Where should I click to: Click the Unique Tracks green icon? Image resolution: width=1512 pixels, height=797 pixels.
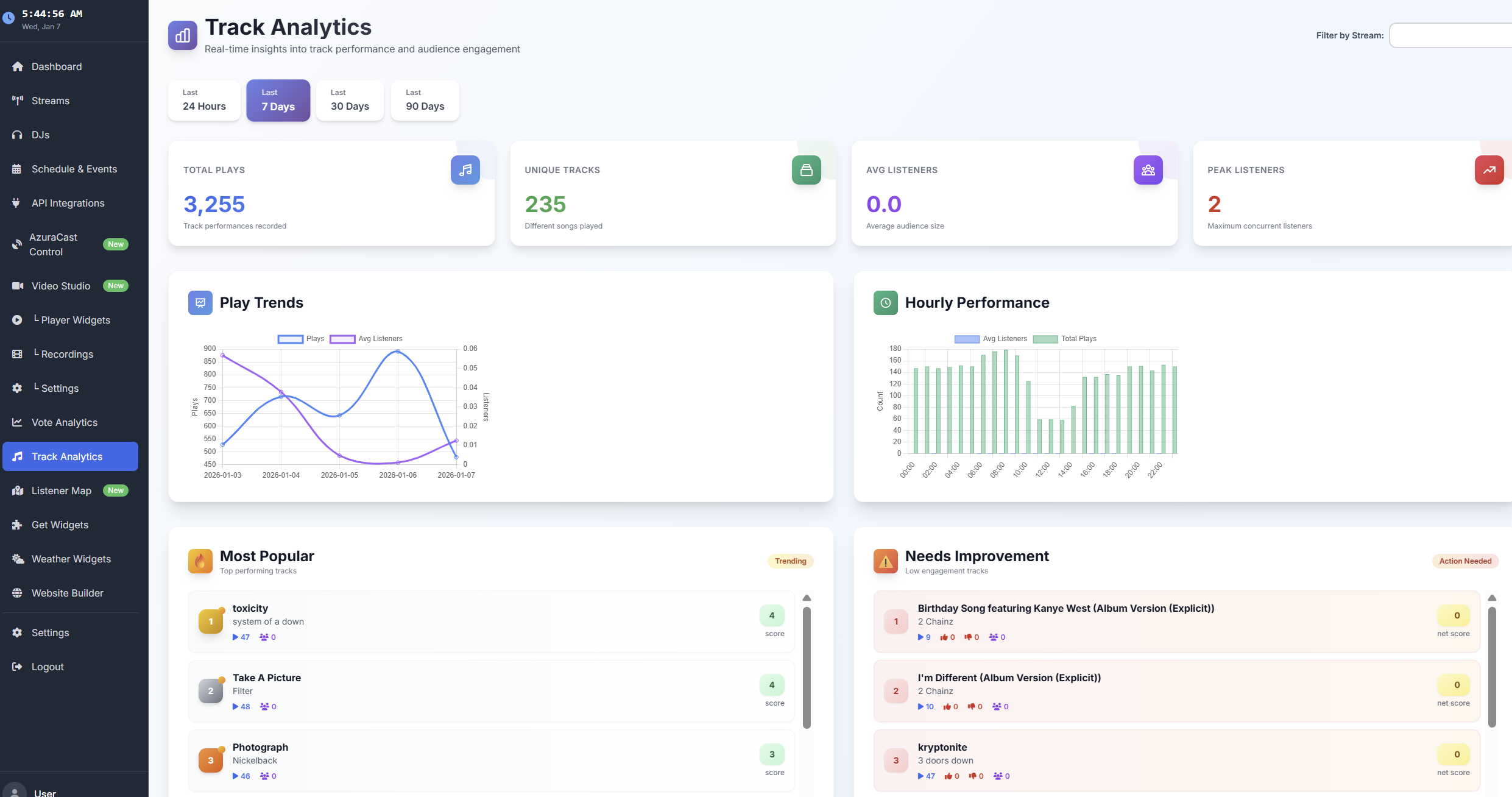806,170
